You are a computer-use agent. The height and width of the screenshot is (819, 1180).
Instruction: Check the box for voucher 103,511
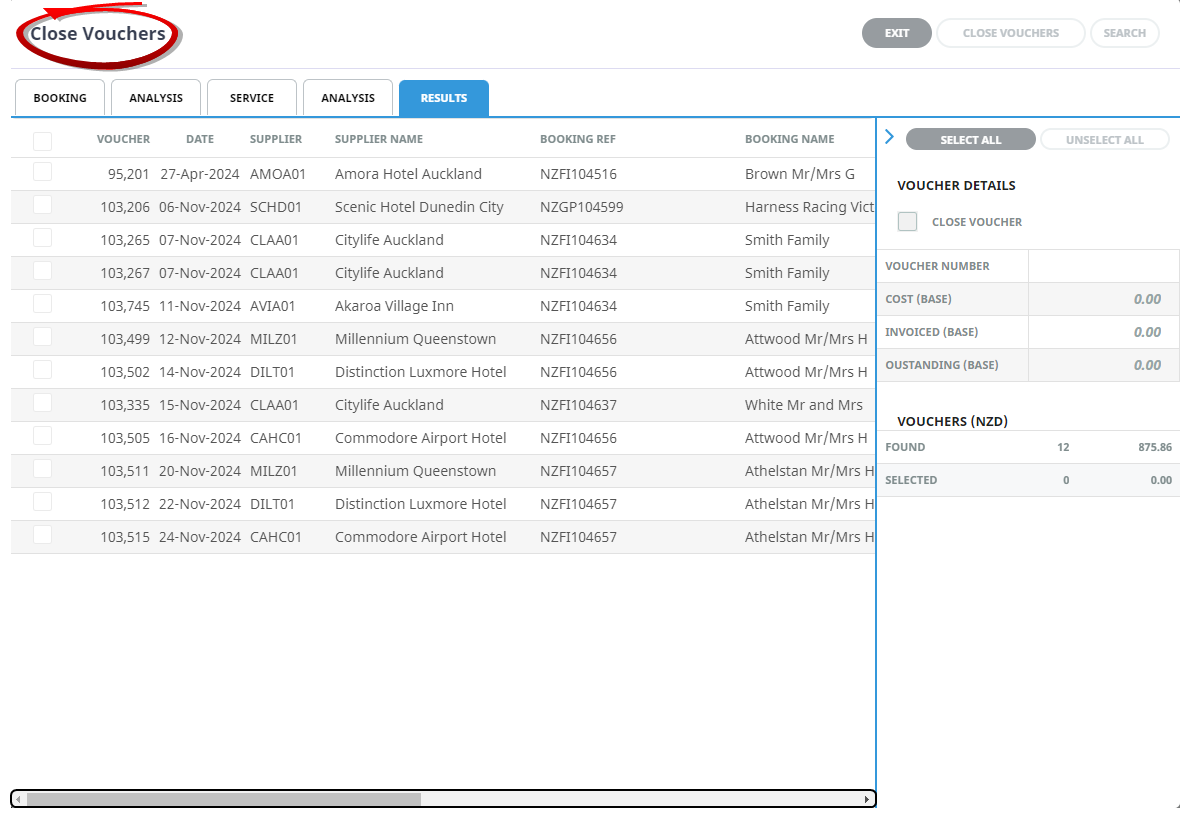[42, 469]
